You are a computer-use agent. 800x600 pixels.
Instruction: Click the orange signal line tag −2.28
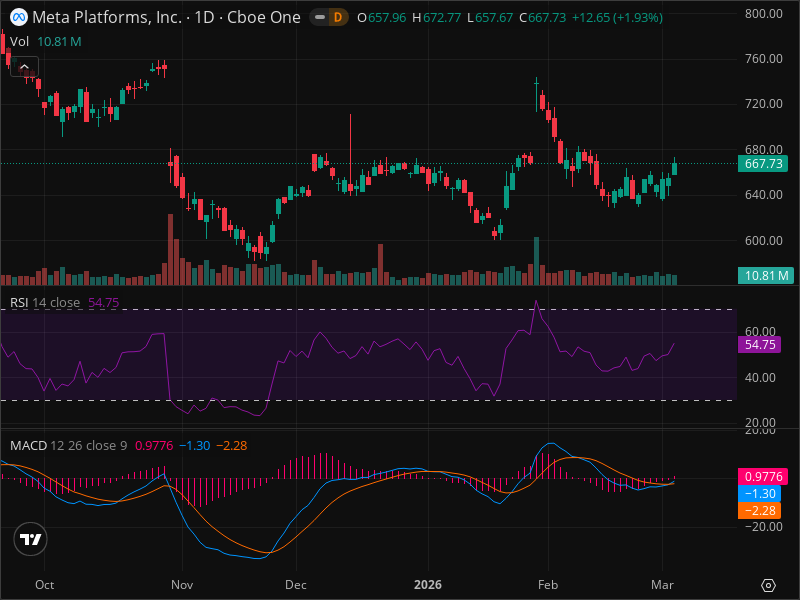(x=759, y=510)
